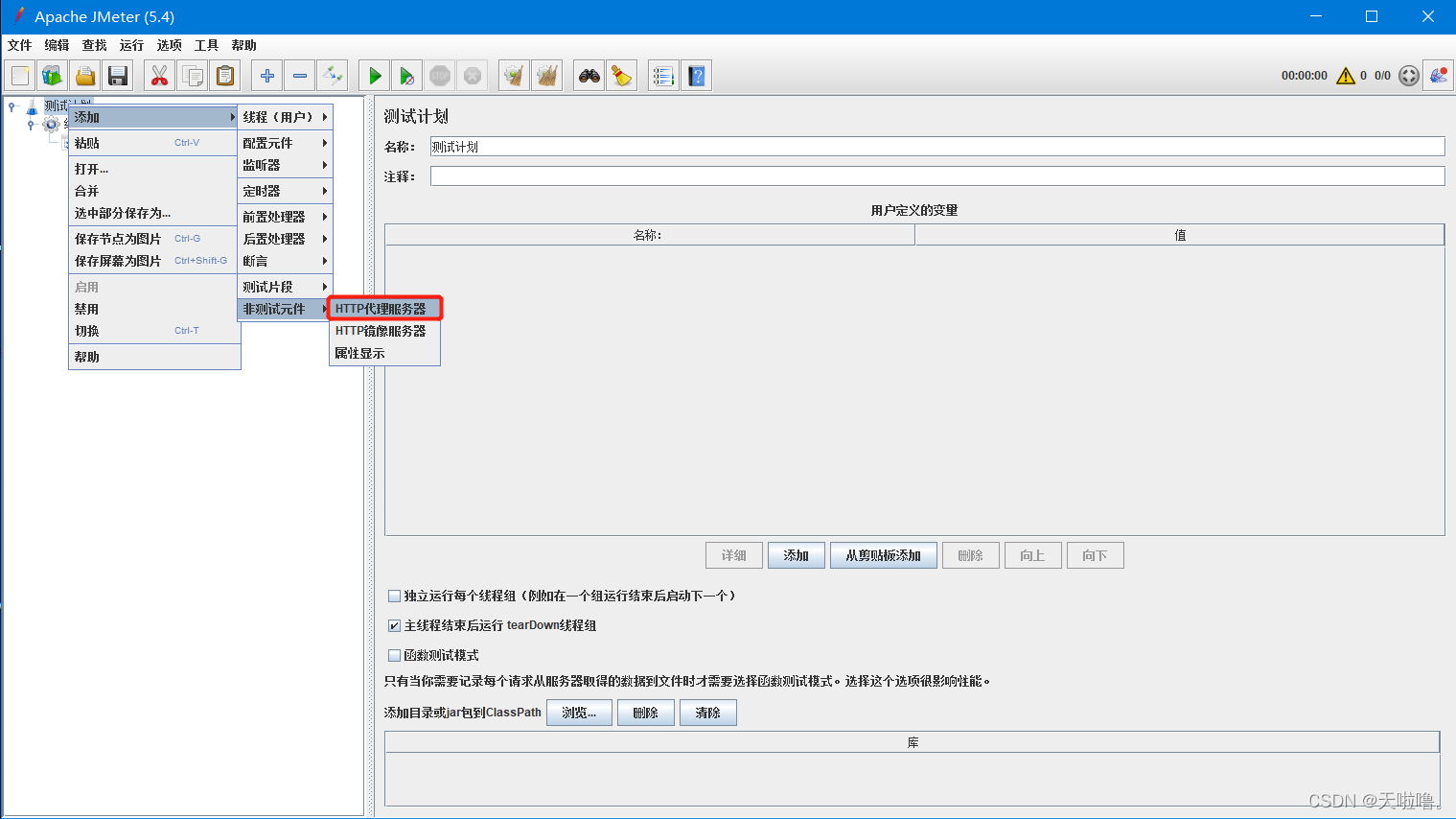Start the test with green play icon
This screenshot has height=819, width=1456.
tap(375, 76)
